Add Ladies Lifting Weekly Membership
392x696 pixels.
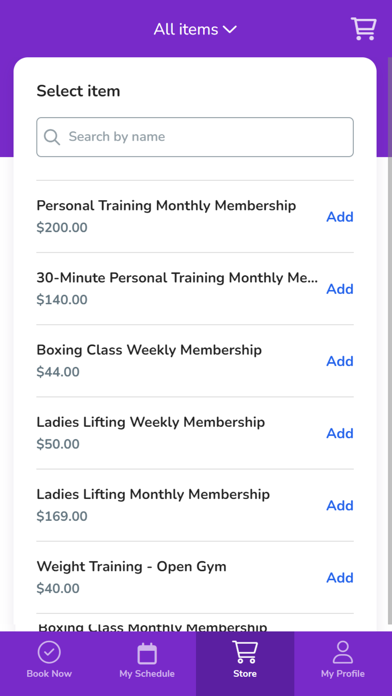[x=340, y=433]
